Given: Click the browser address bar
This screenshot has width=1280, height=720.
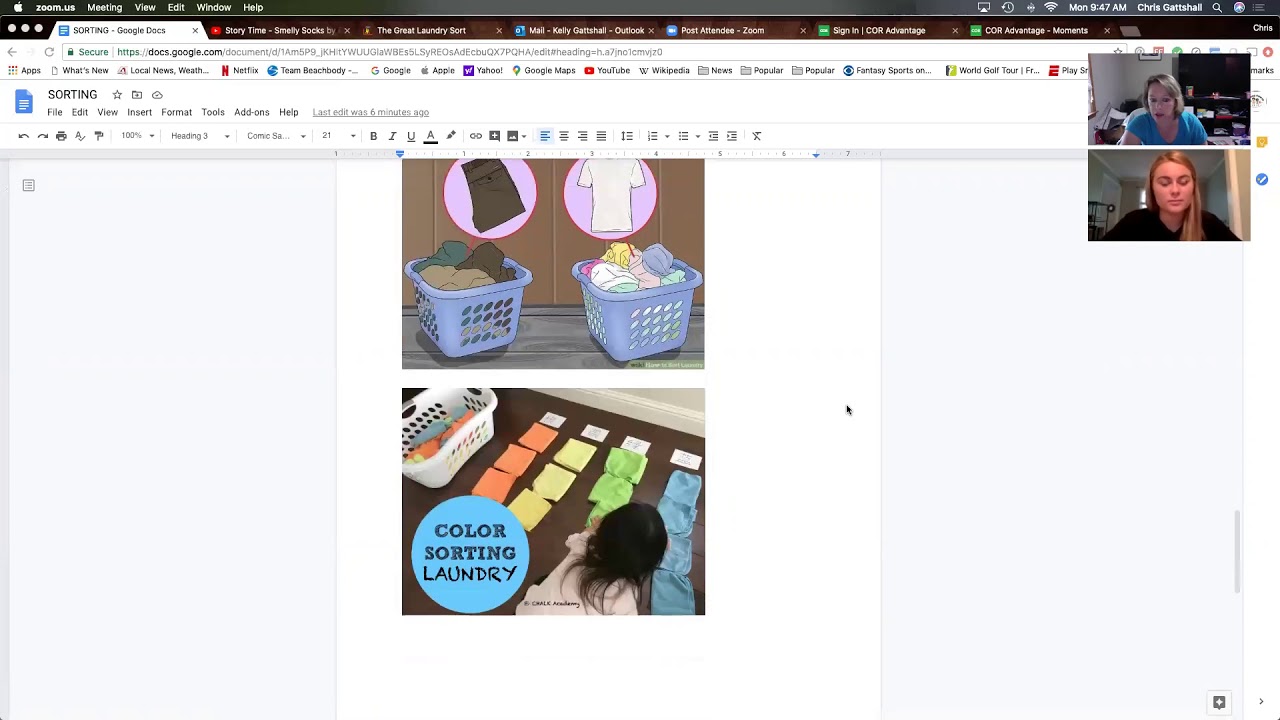Looking at the screenshot, I should coord(590,52).
